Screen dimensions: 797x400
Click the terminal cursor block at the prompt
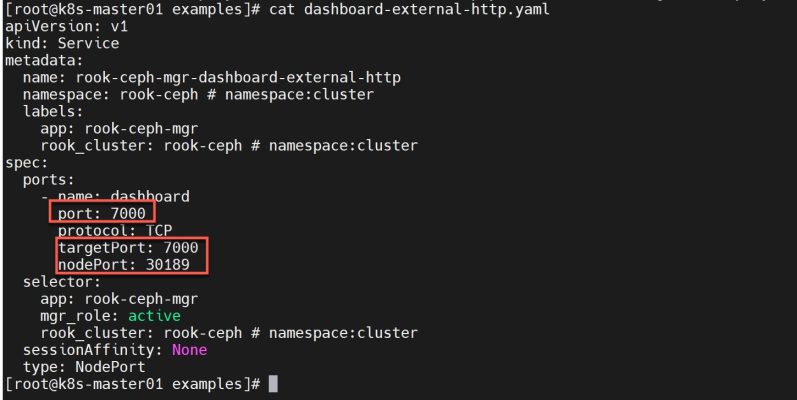tap(273, 384)
